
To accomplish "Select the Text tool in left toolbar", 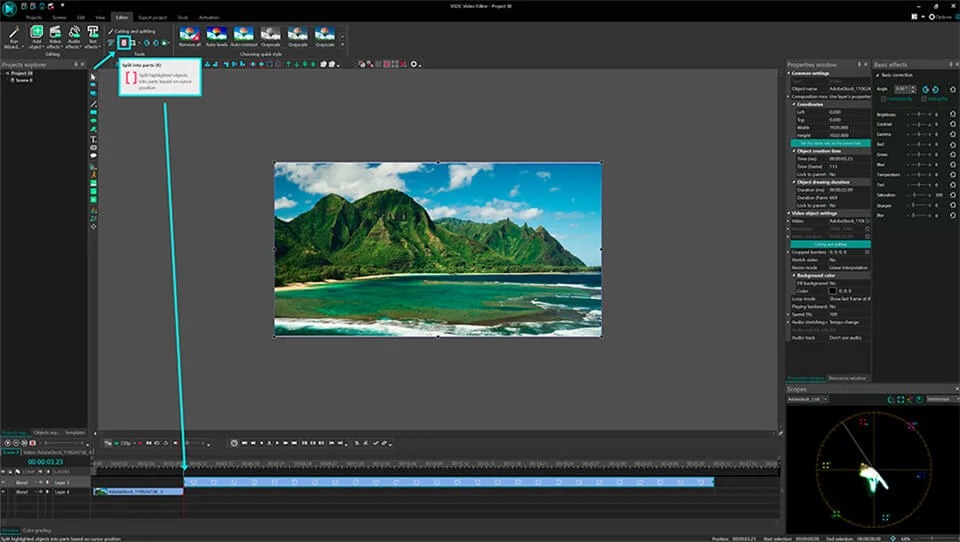I will click(93, 139).
